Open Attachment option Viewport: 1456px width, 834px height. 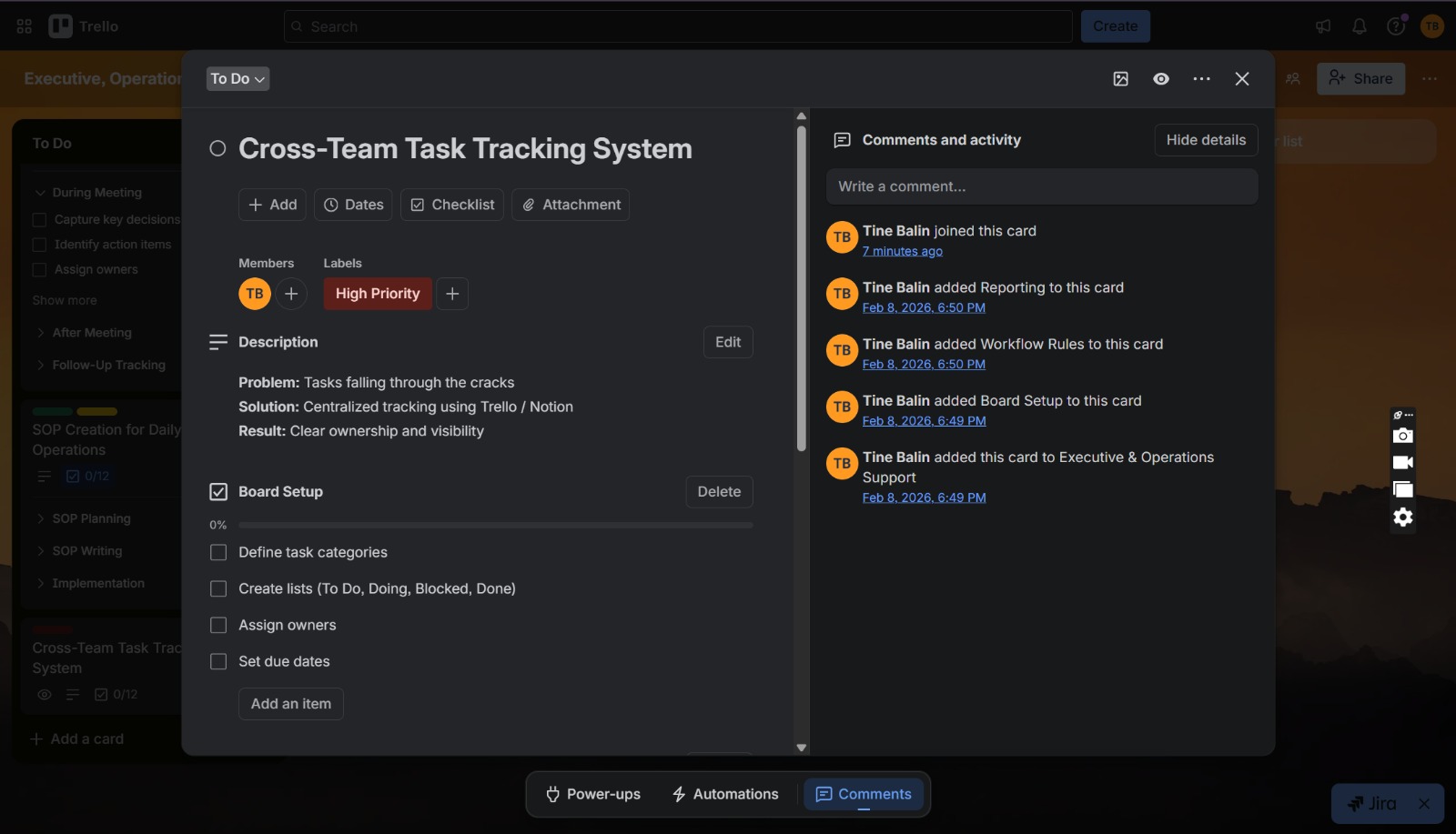point(571,205)
